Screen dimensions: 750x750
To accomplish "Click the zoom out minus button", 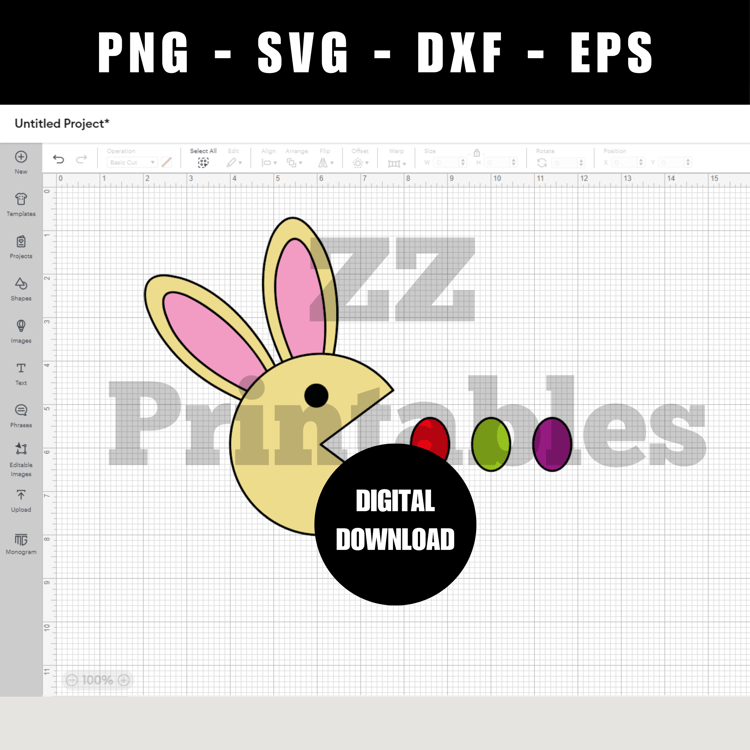I will (x=72, y=680).
